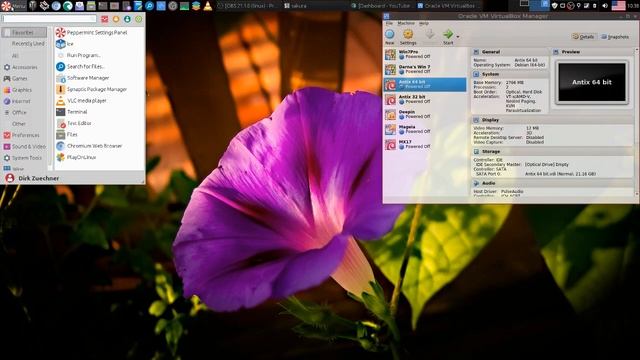The height and width of the screenshot is (360, 640).
Task: Click the Display section header
Action: coord(552,120)
